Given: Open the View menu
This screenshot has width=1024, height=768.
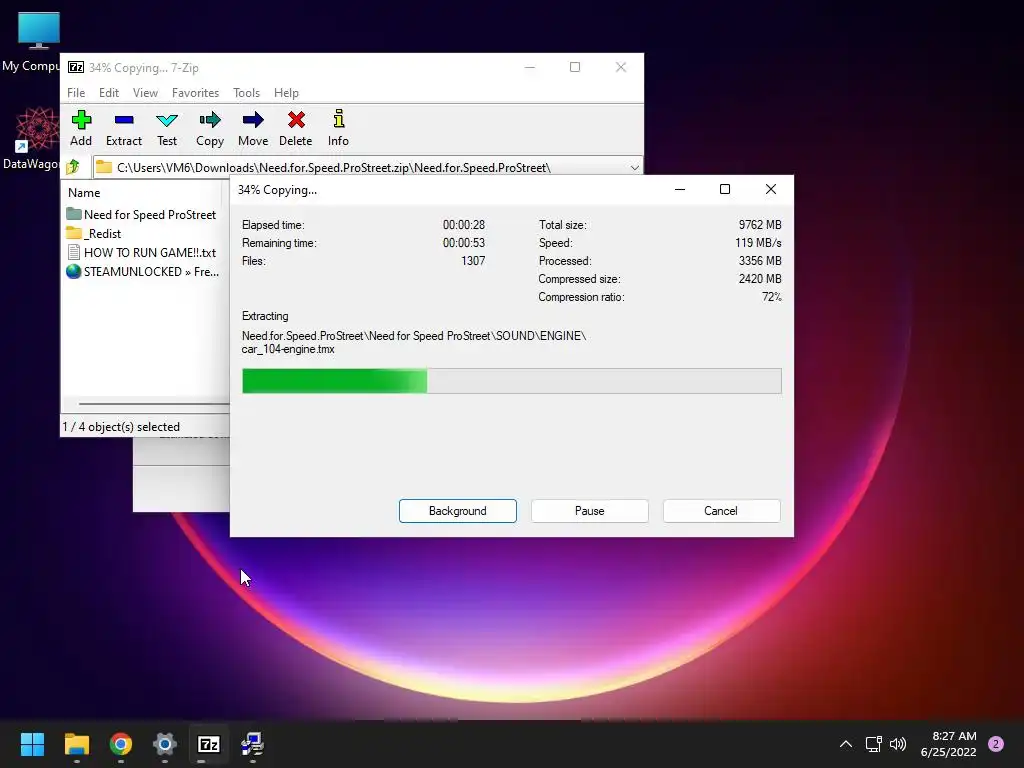Looking at the screenshot, I should 145,93.
